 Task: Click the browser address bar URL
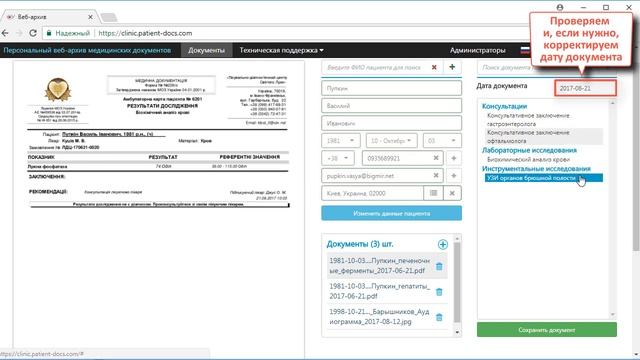click(145, 33)
